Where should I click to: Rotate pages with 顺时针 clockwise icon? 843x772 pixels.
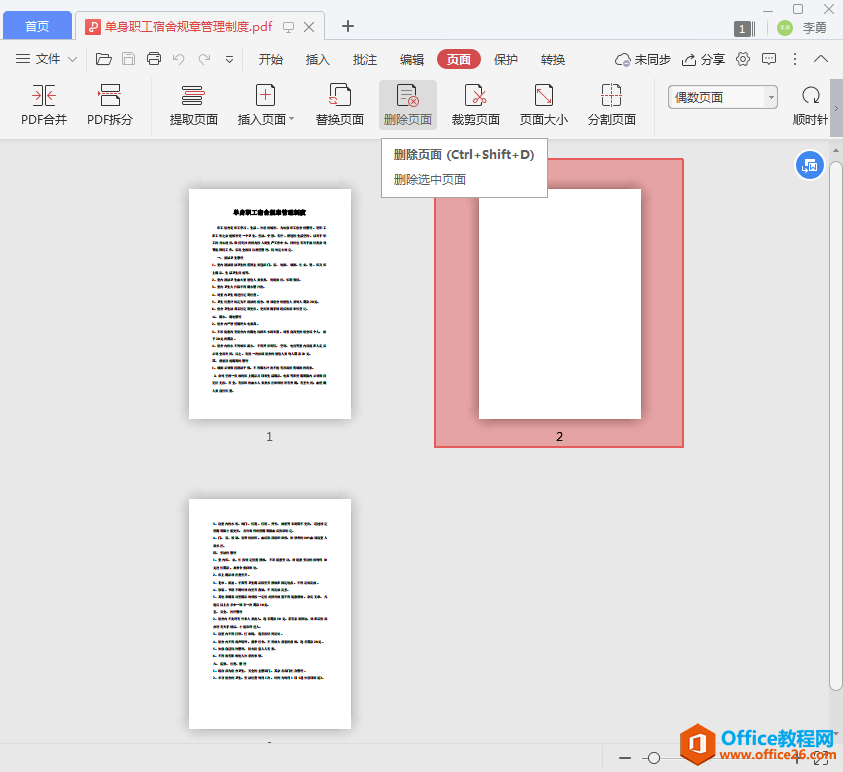(810, 96)
